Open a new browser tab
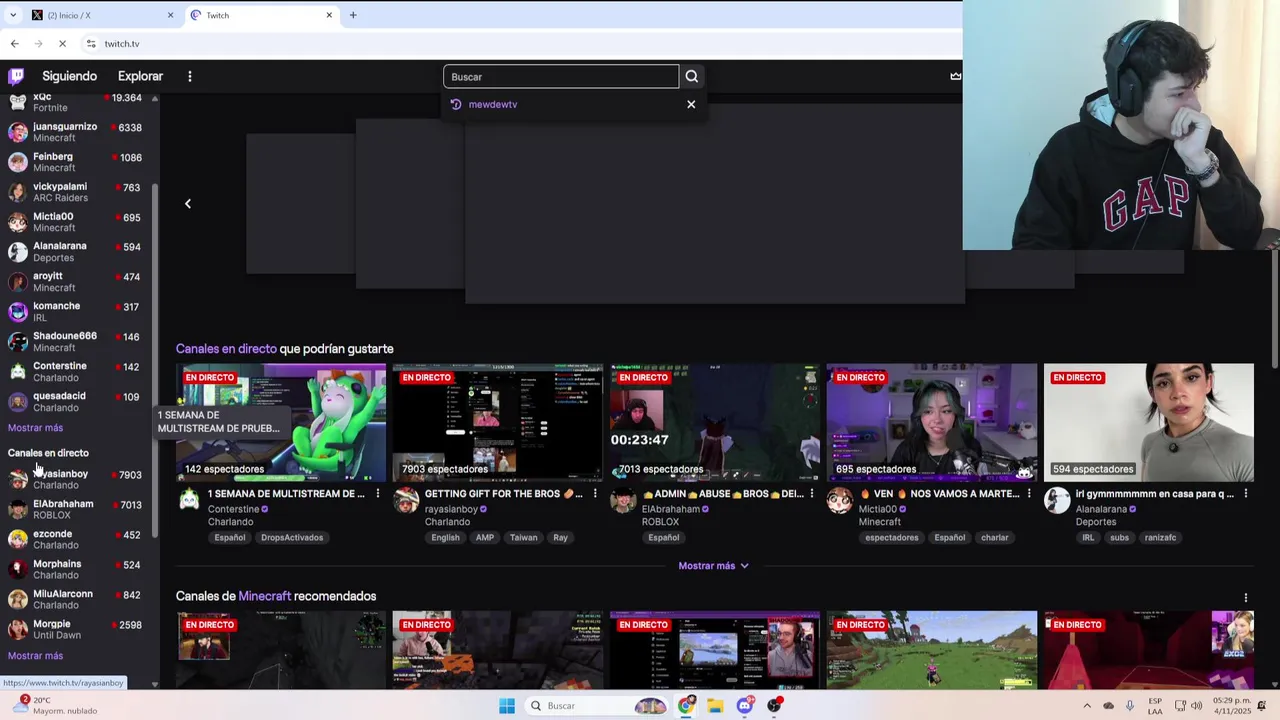 (x=353, y=15)
